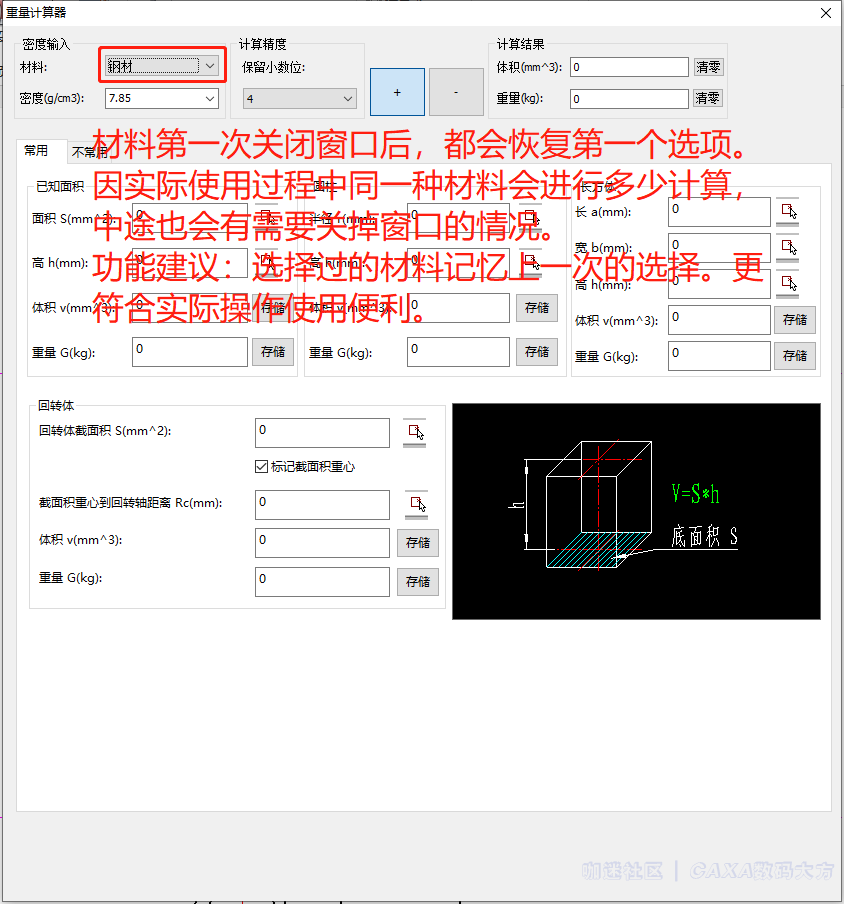The width and height of the screenshot is (844, 904).
Task: Store cuboid weight G via 存储
Action: pyautogui.click(x=794, y=356)
